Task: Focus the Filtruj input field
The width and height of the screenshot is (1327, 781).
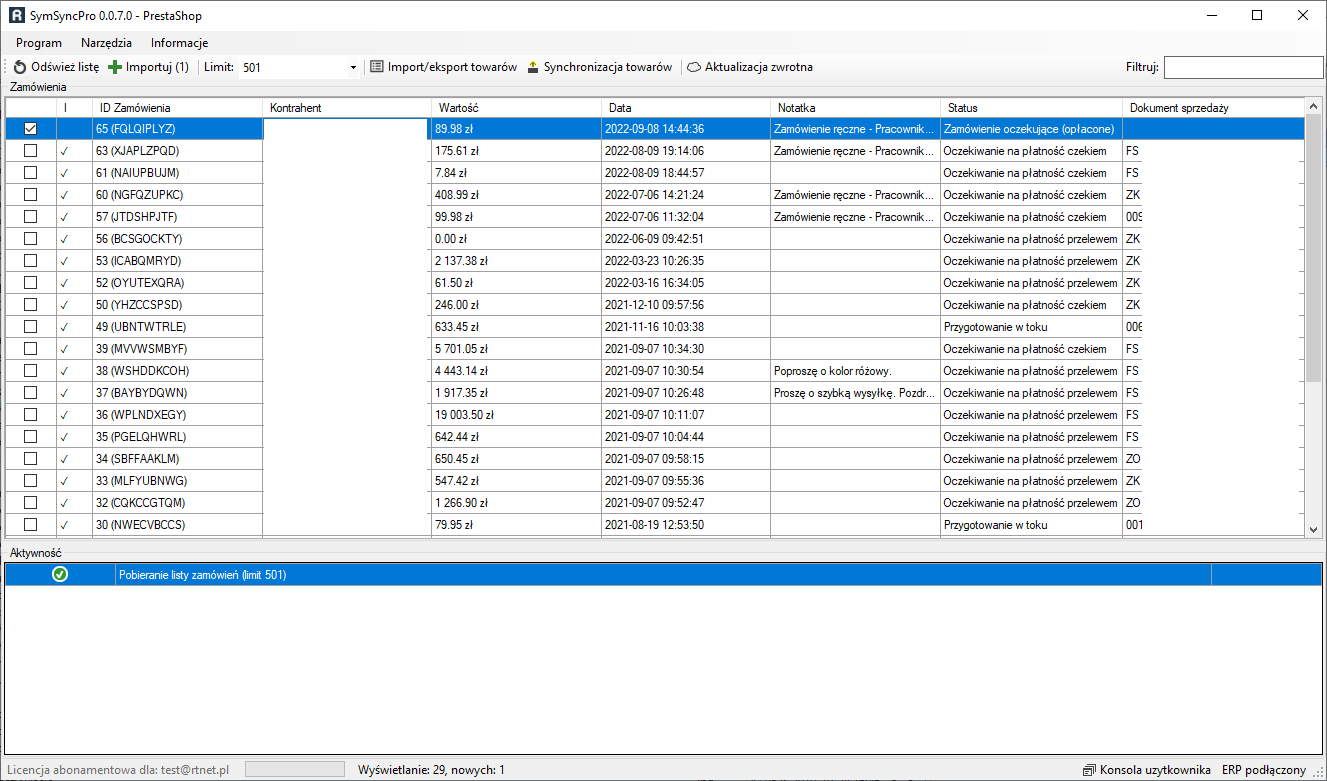Action: tap(1243, 67)
